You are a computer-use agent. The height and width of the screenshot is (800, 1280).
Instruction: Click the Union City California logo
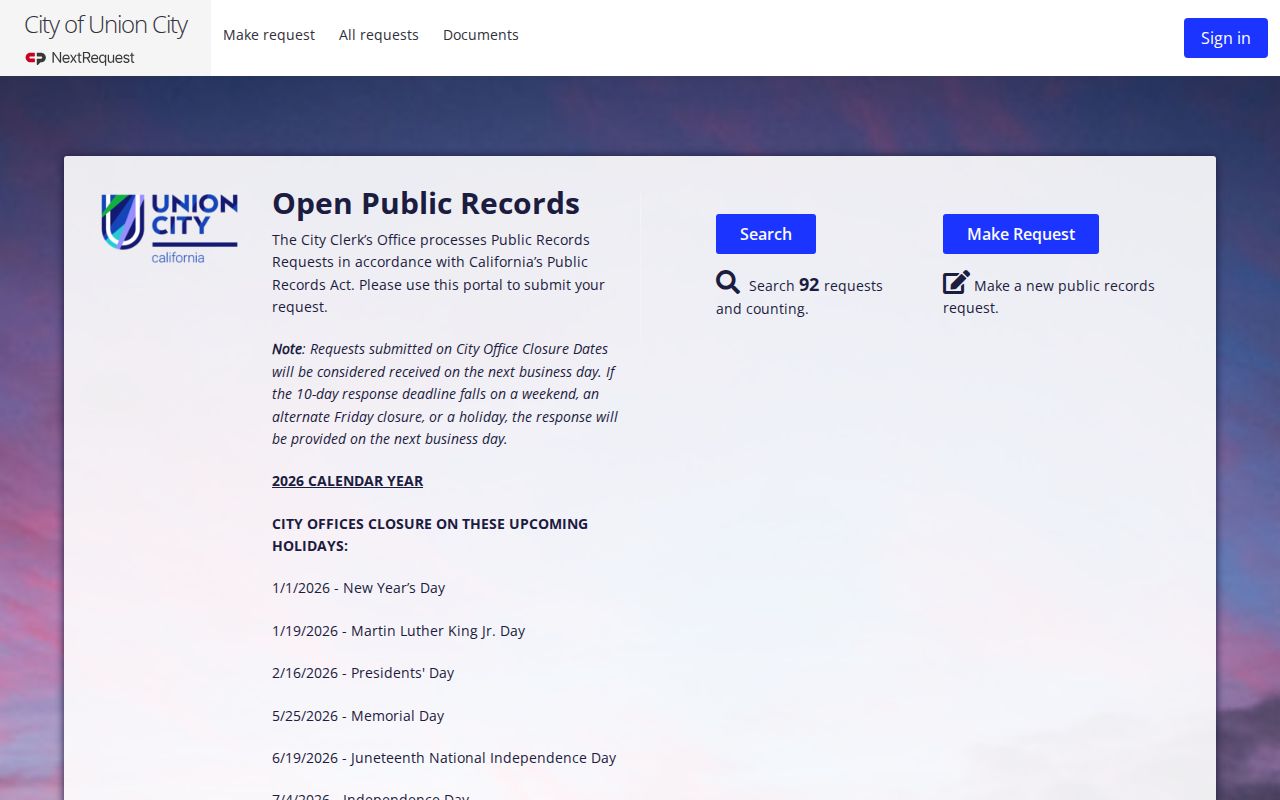point(169,229)
